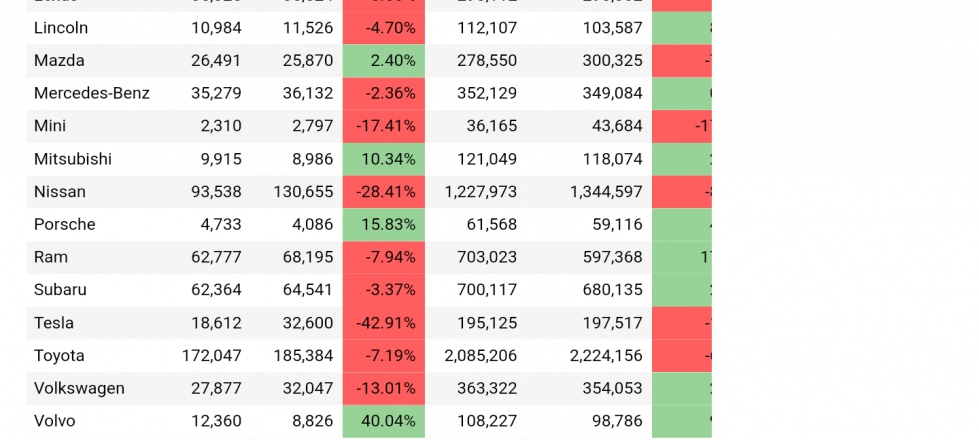Click Toyota's 2,224,156 value
This screenshot has height=440, width=979.
pyautogui.click(x=606, y=356)
